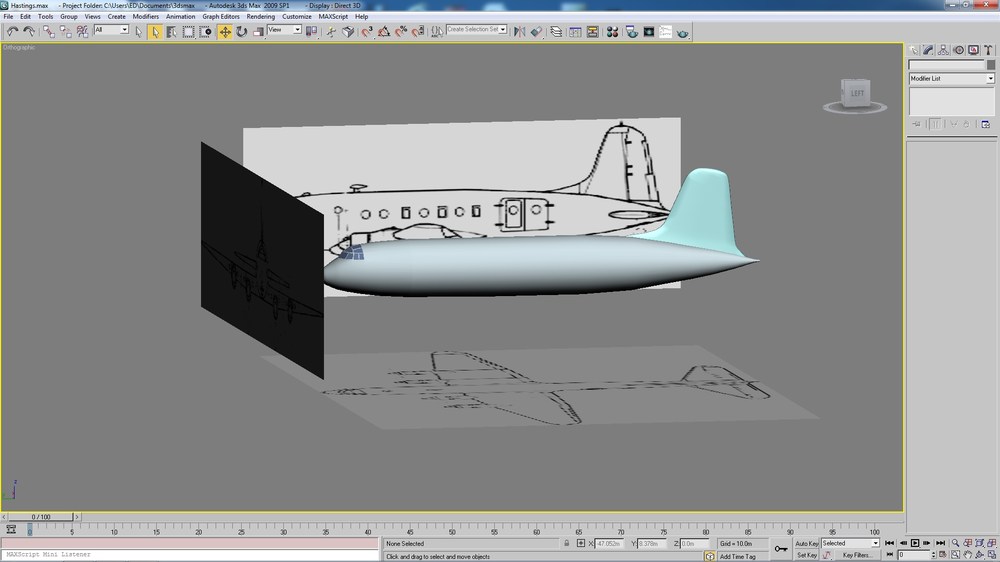Click the time slider at 0 / 100
Screen dimensions: 1000x562
[x=41, y=517]
